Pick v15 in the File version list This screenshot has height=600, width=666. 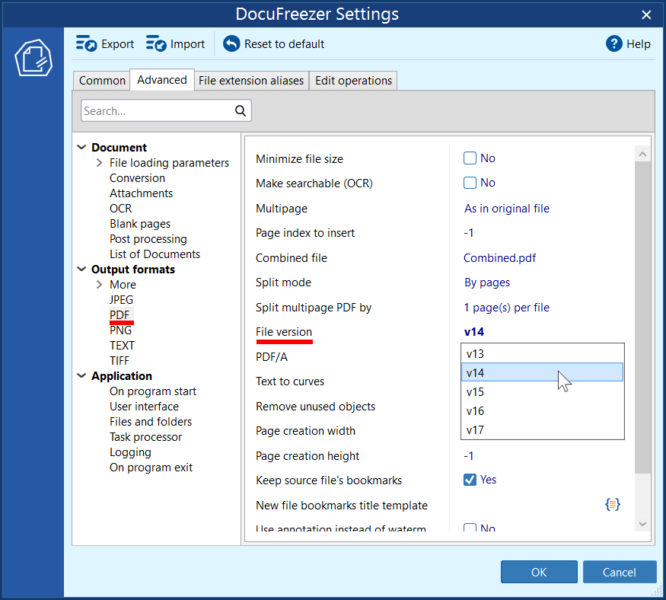pos(542,392)
